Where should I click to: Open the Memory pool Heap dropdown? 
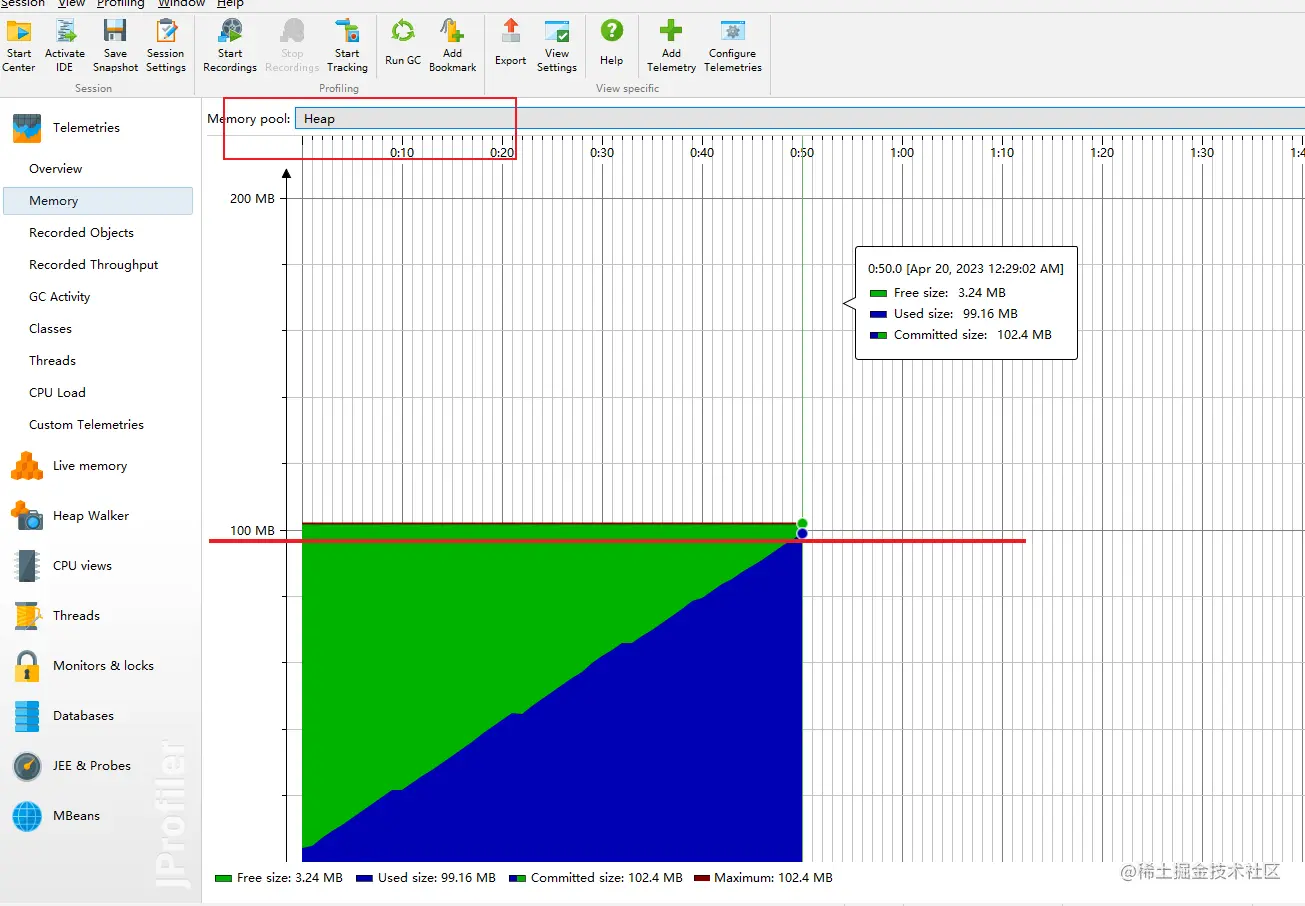(799, 119)
